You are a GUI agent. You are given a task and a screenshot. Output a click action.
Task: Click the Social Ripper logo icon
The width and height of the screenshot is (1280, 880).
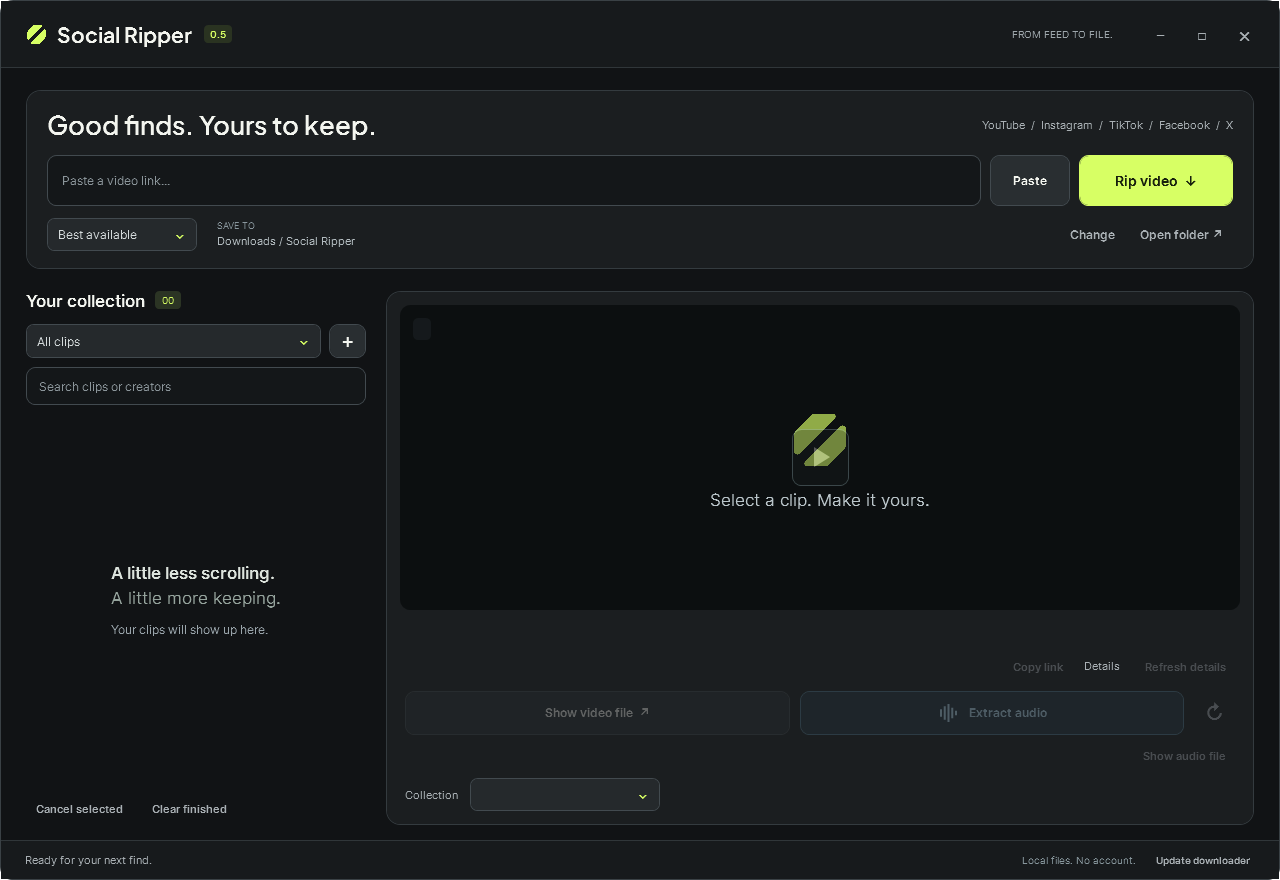[37, 35]
